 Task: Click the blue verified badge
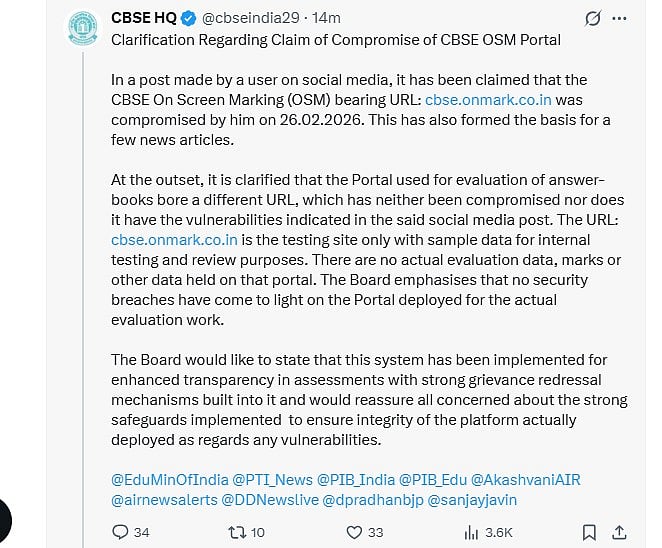pos(188,18)
